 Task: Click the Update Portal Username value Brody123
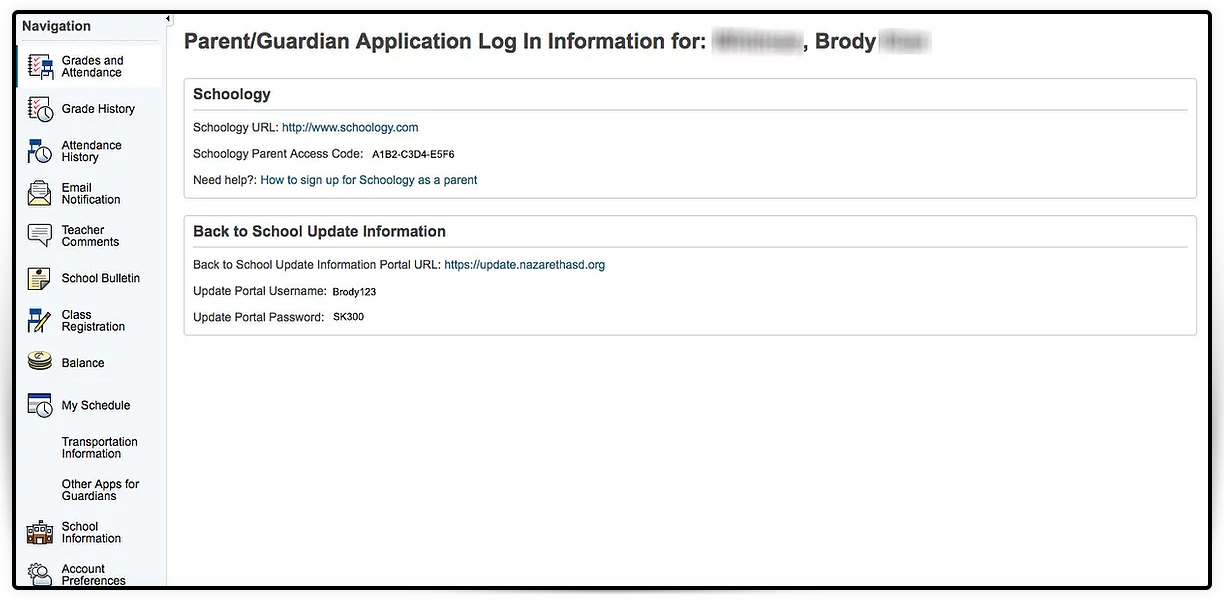pyautogui.click(x=354, y=292)
